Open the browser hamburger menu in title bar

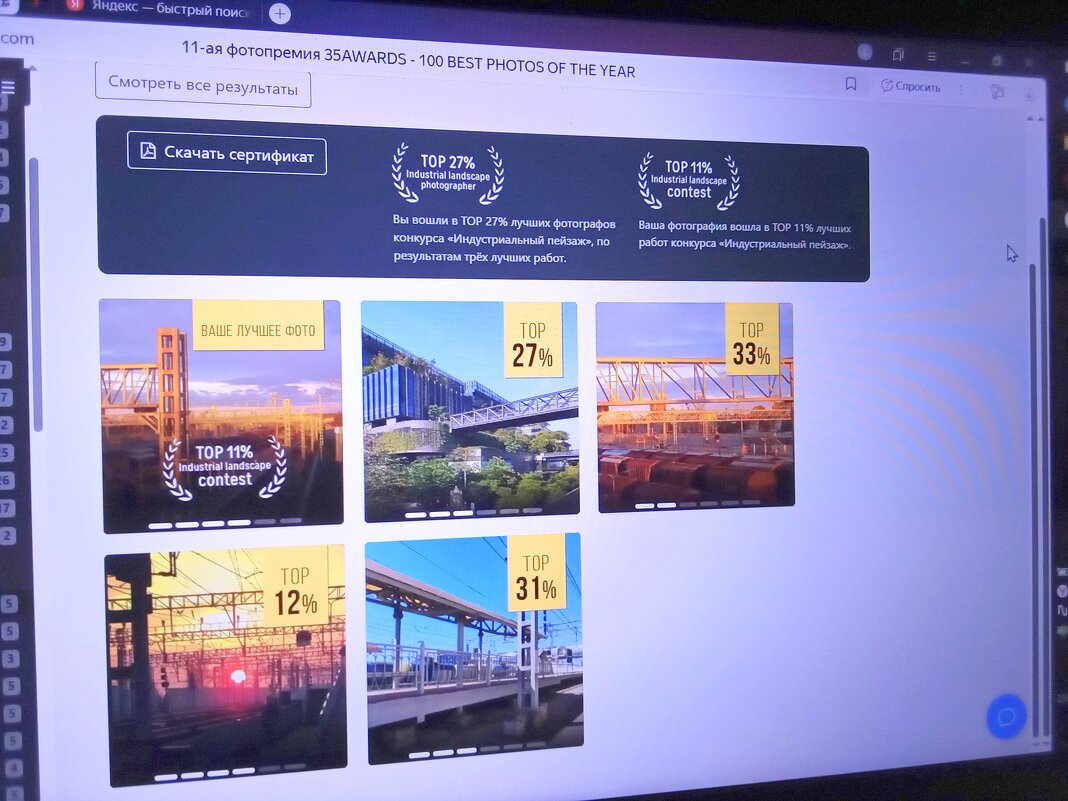932,56
